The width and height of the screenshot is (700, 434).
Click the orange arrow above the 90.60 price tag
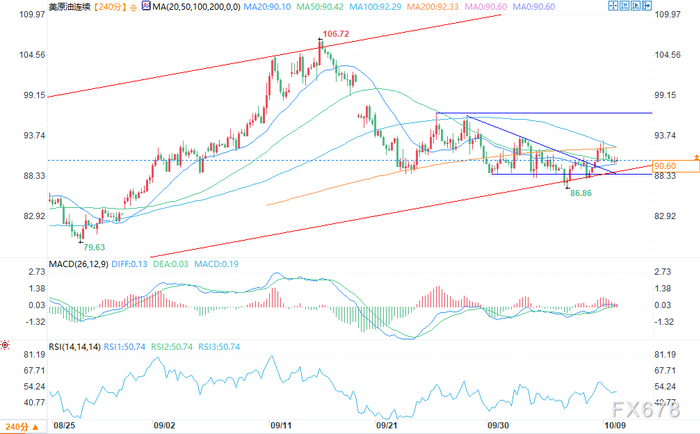tap(696, 156)
